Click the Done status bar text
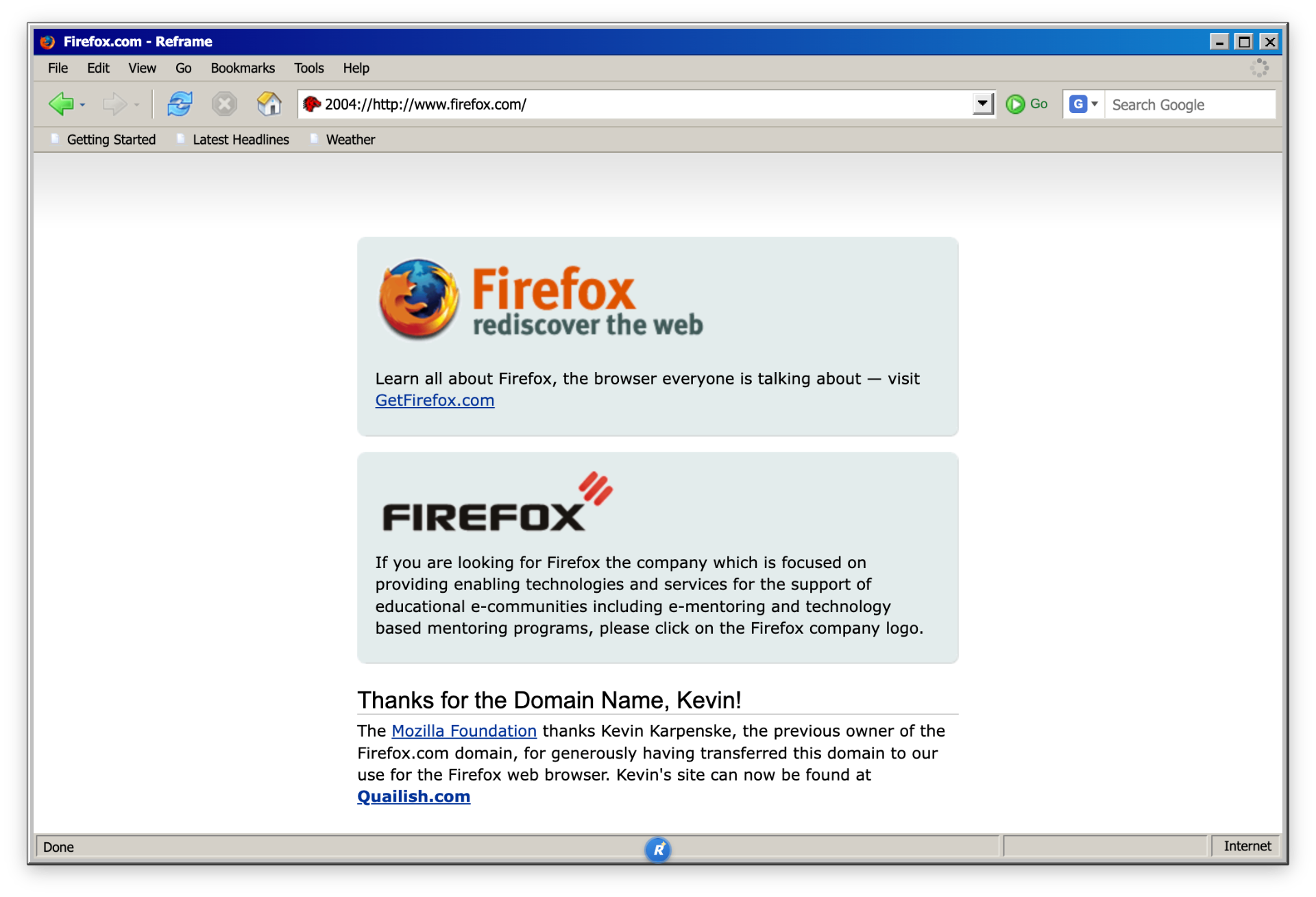Image resolution: width=1316 pixels, height=897 pixels. tap(58, 847)
